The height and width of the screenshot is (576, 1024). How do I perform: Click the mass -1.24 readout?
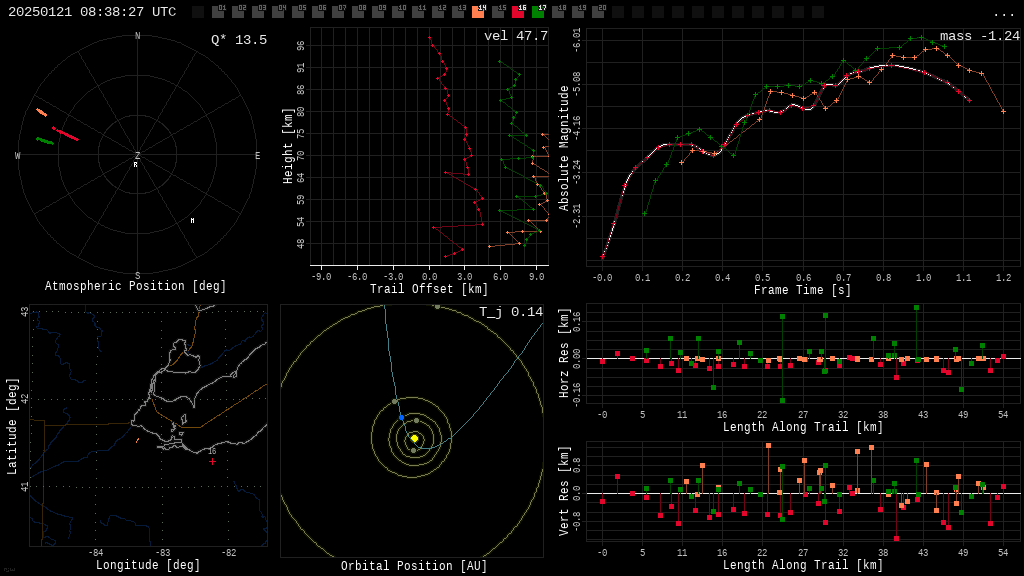point(980,36)
